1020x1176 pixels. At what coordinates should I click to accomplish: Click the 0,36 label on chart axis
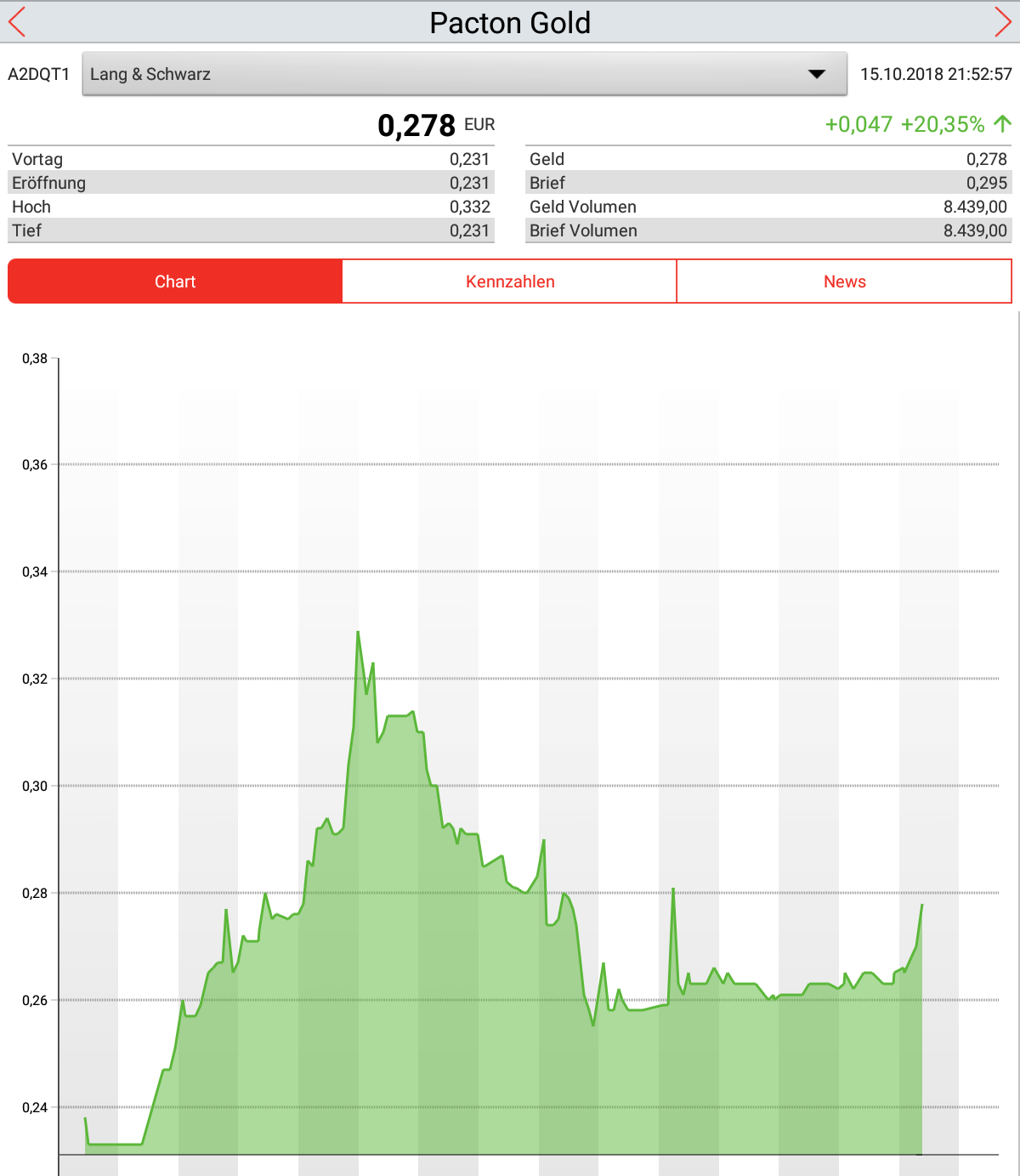35,465
